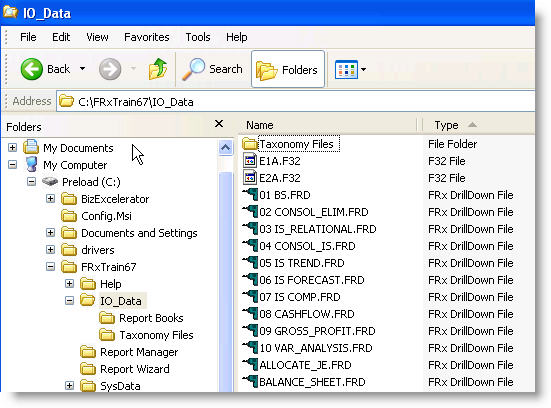Click the Search magnifier icon
551x408 pixels.
pos(194,69)
